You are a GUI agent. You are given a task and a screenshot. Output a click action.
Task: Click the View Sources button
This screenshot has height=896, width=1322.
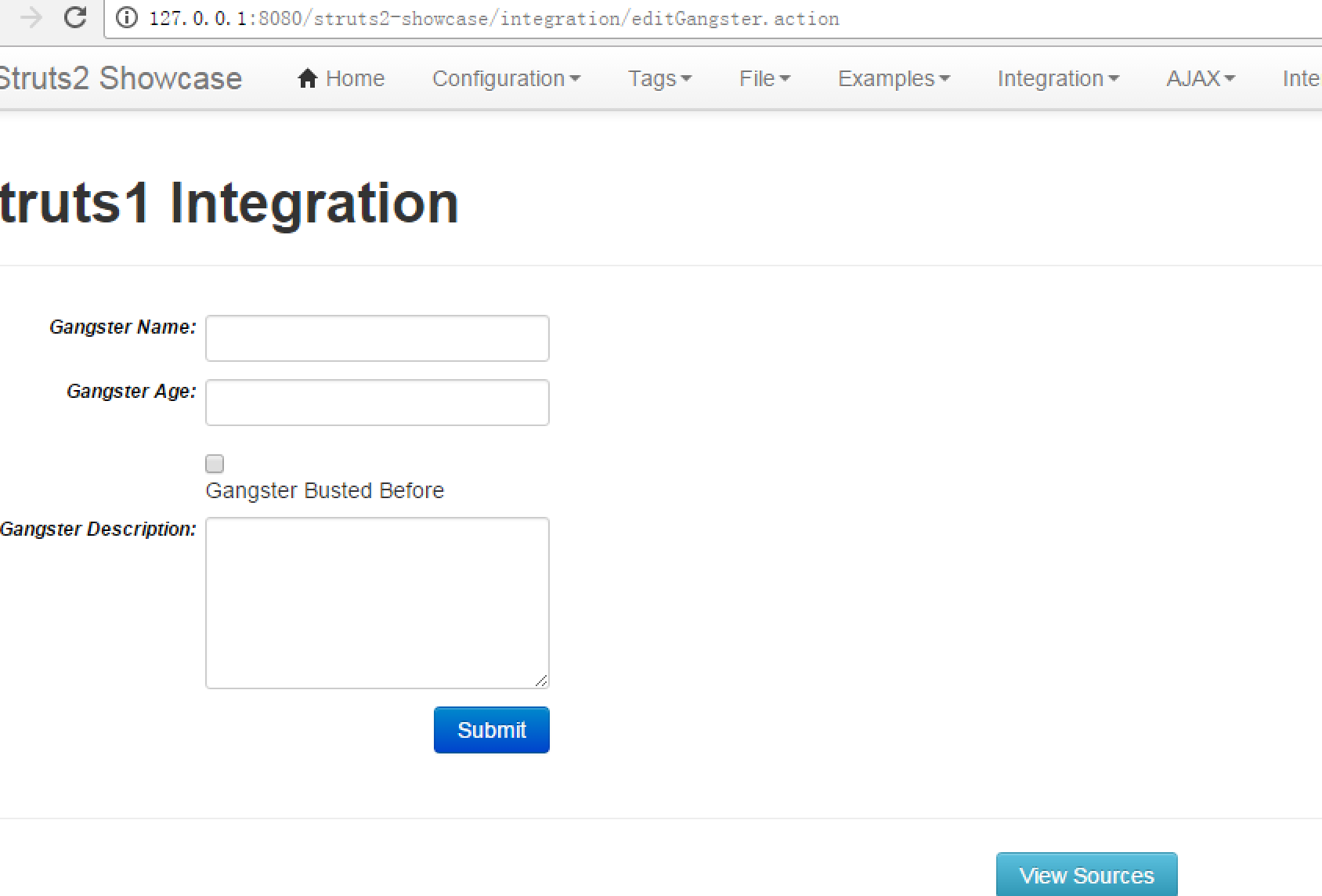click(1087, 874)
